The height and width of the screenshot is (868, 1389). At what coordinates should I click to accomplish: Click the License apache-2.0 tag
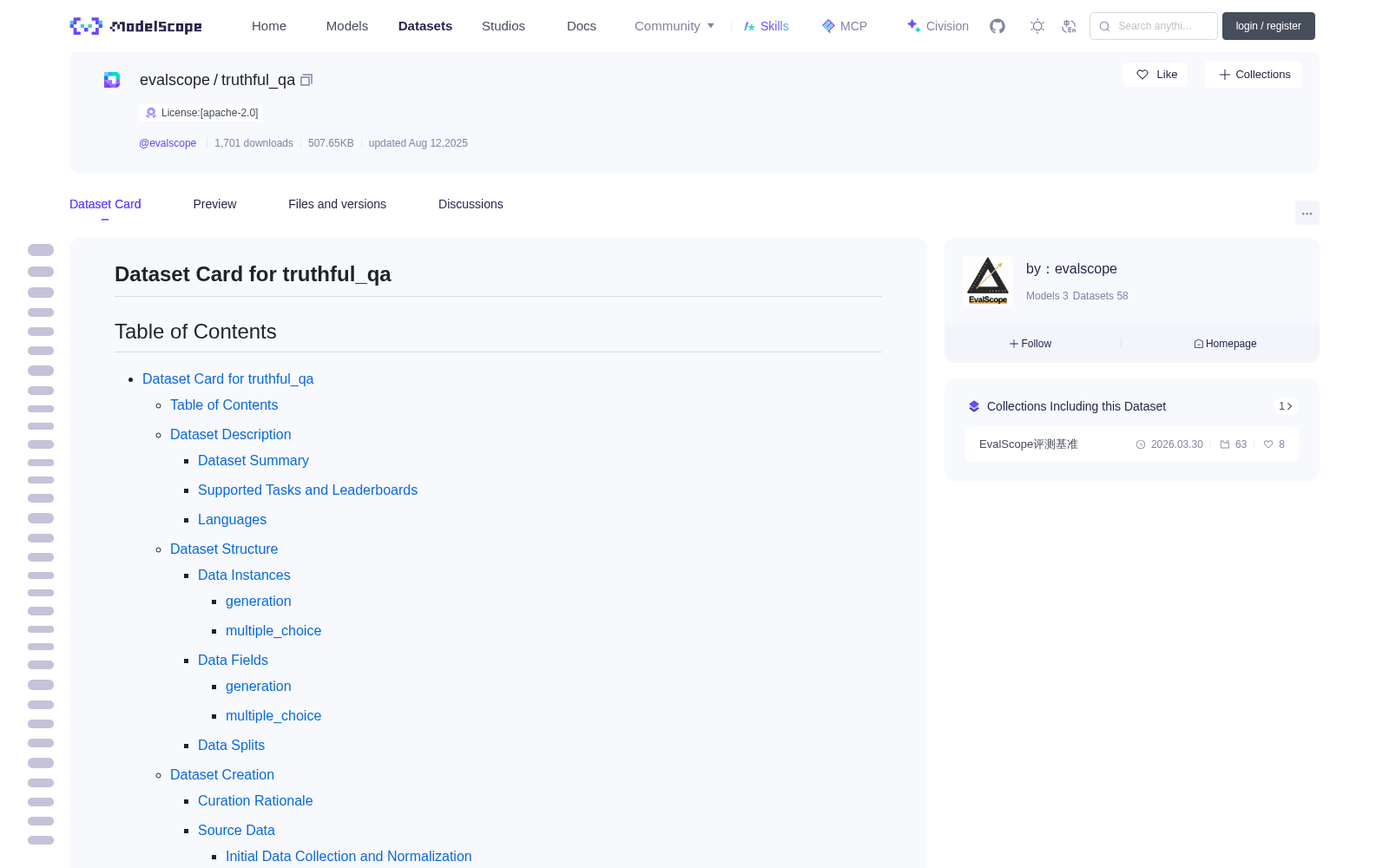[x=201, y=113]
